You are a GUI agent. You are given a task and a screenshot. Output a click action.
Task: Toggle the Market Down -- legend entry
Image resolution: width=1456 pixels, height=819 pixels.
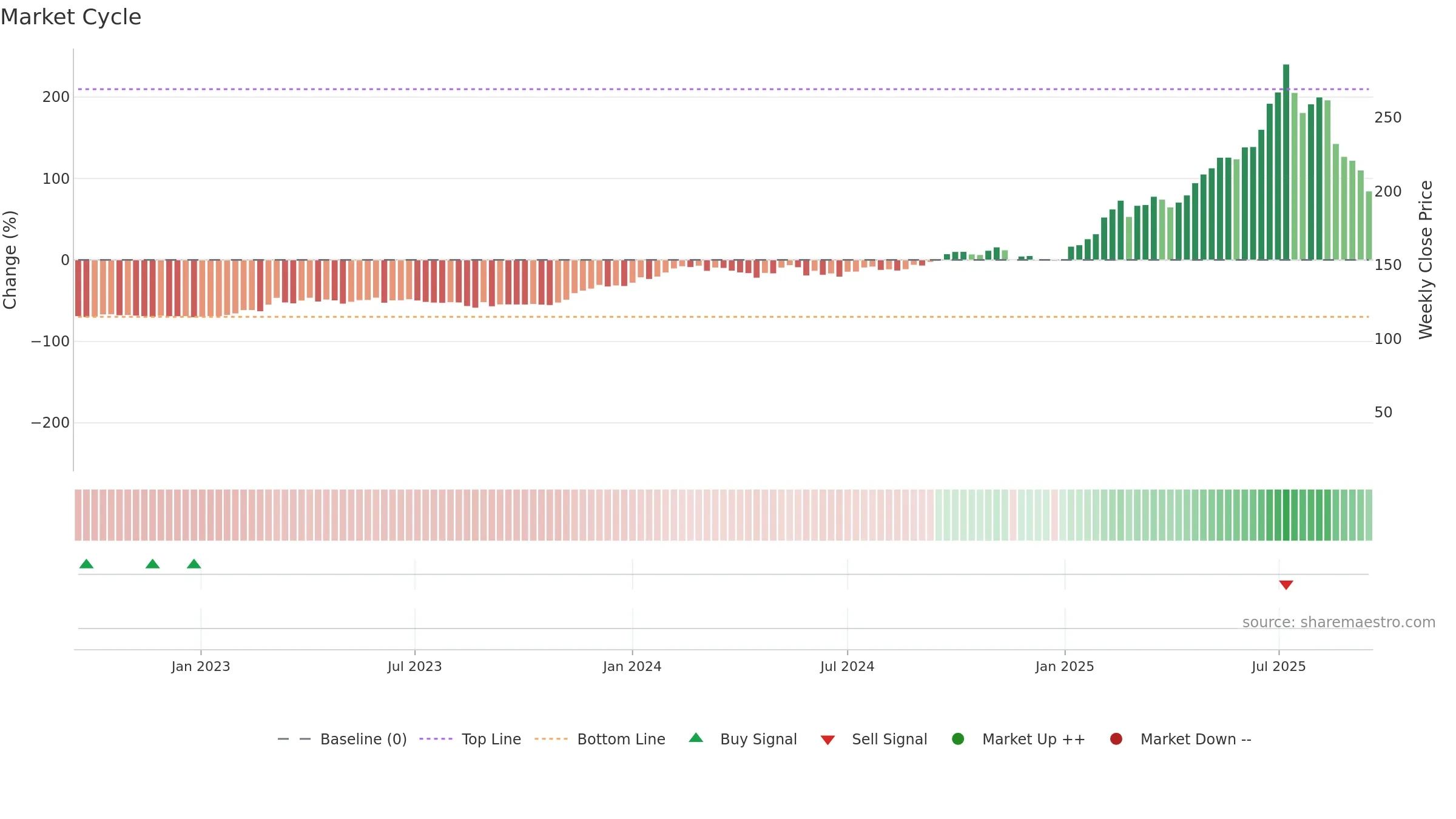click(1181, 739)
